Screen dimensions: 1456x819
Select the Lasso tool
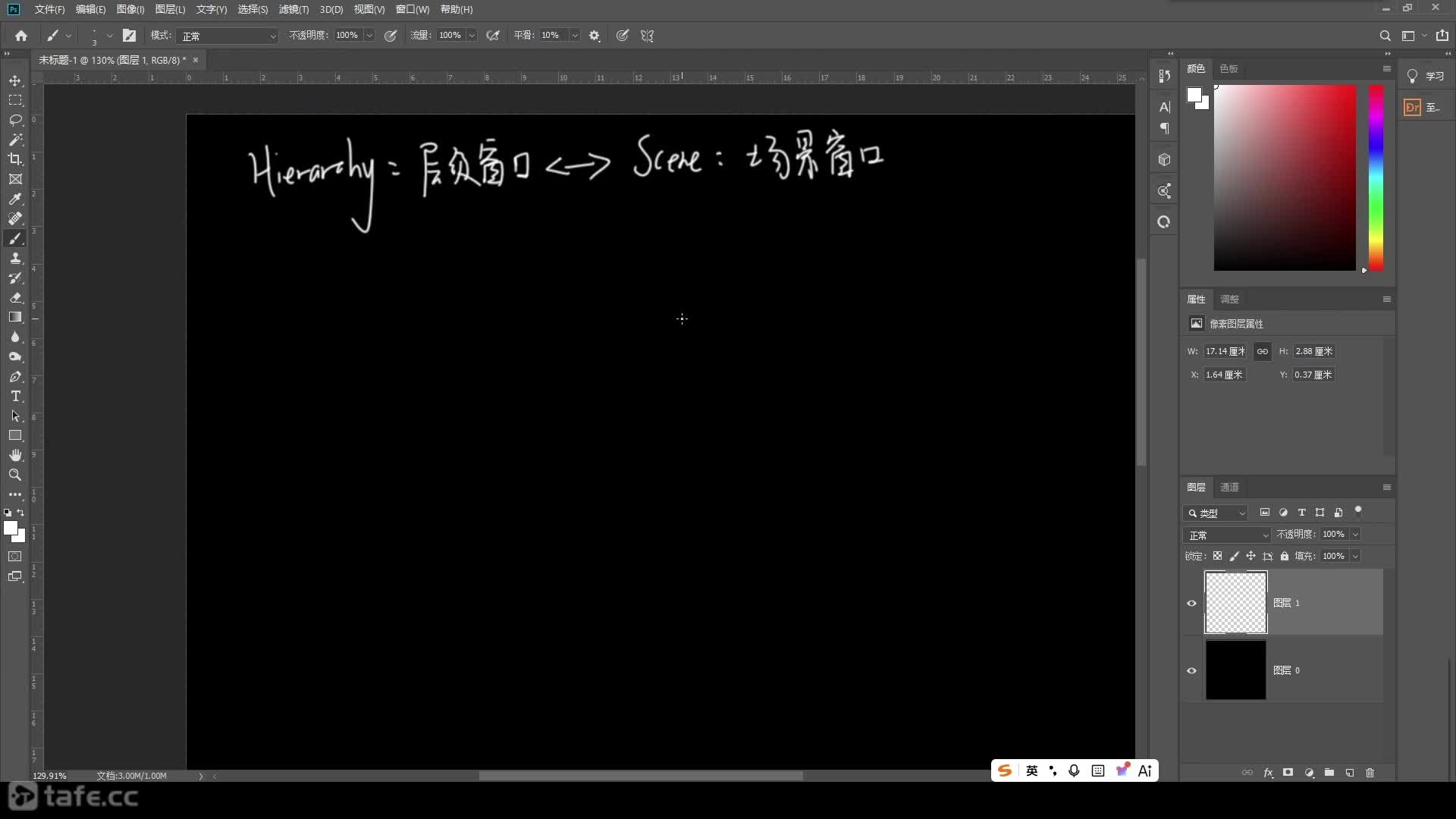coord(15,120)
